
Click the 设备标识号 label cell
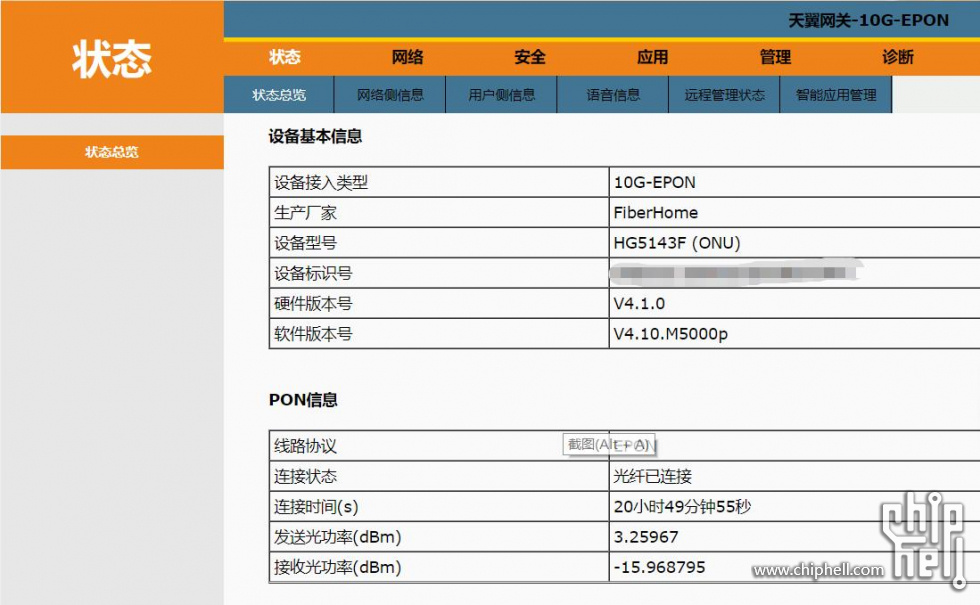click(x=439, y=273)
